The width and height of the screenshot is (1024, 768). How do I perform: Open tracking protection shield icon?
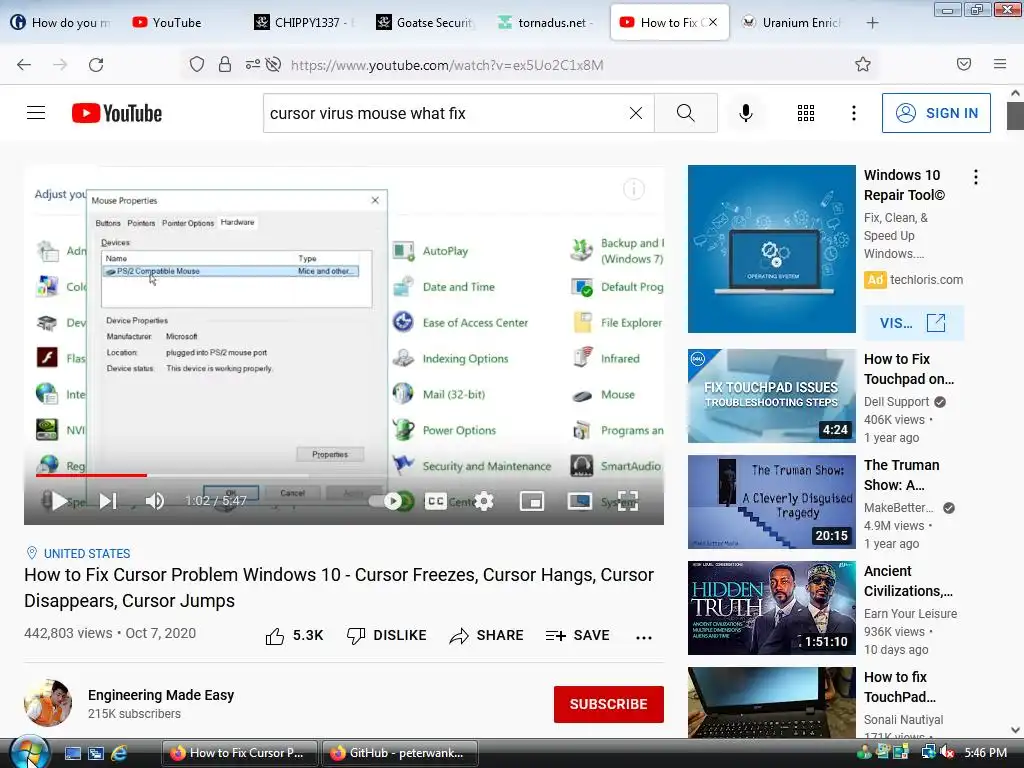click(x=197, y=65)
